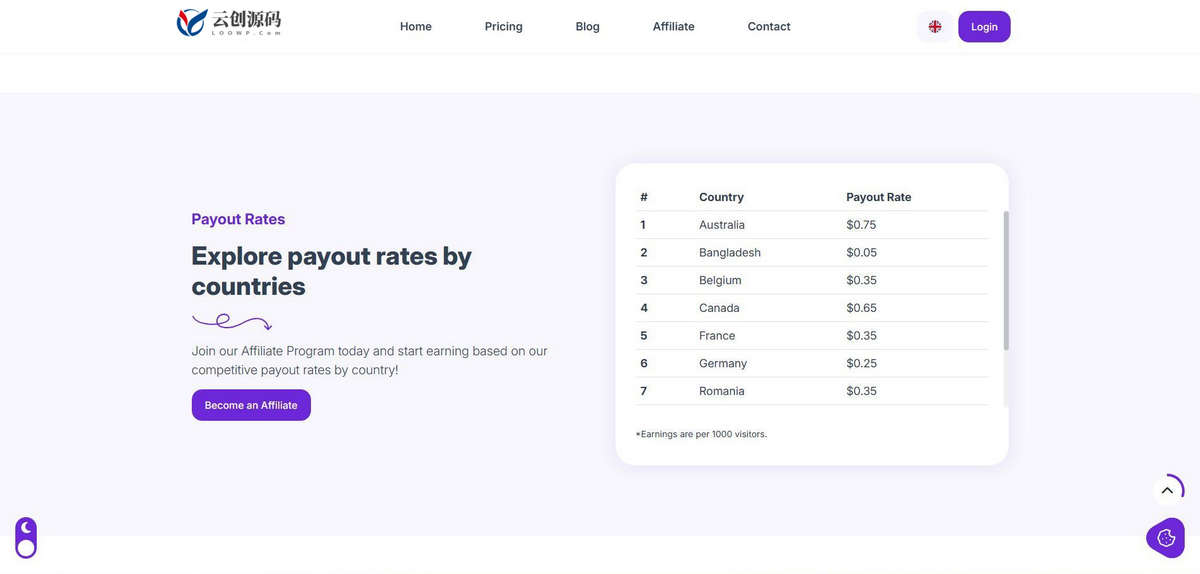Select the Australia row in table
This screenshot has width=1200, height=574.
[812, 225]
